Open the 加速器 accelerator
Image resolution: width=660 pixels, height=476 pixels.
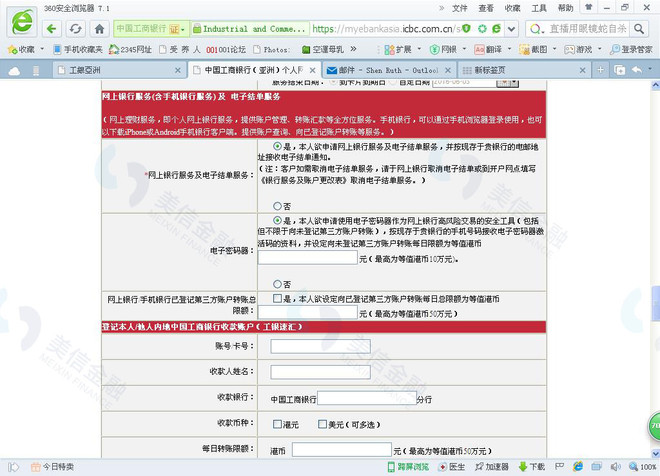click(x=492, y=467)
